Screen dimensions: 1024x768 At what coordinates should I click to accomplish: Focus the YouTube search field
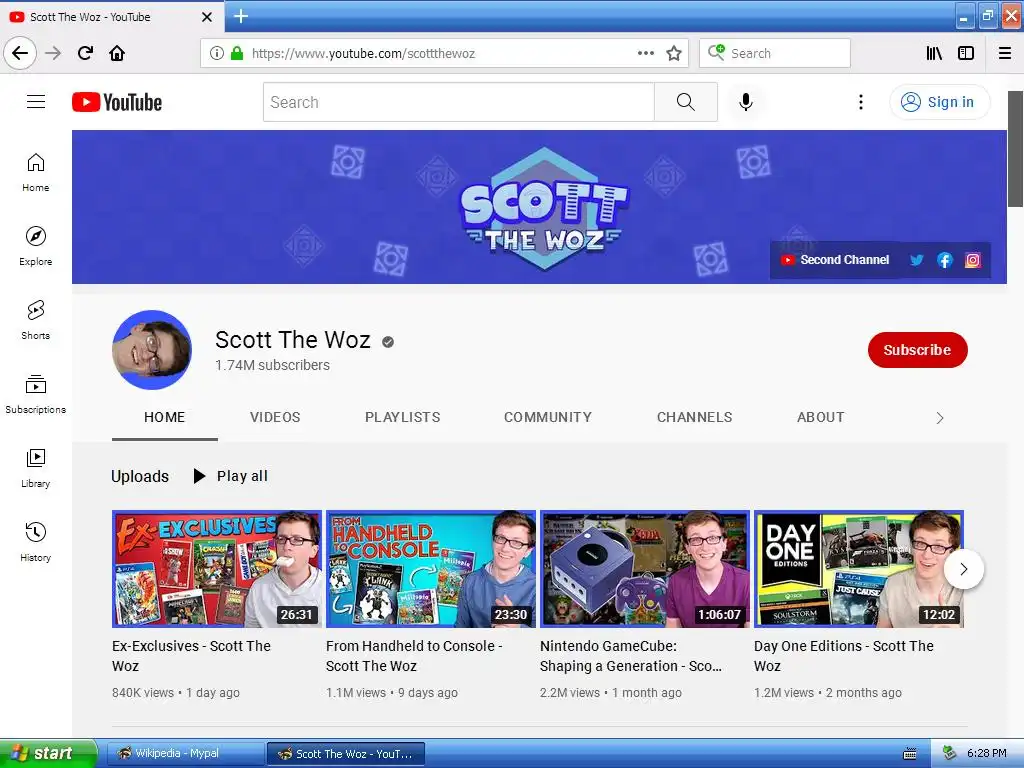(x=458, y=102)
